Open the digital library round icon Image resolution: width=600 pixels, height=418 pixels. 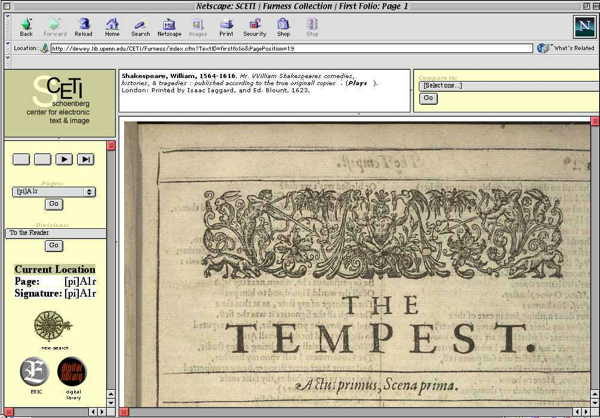coord(72,371)
